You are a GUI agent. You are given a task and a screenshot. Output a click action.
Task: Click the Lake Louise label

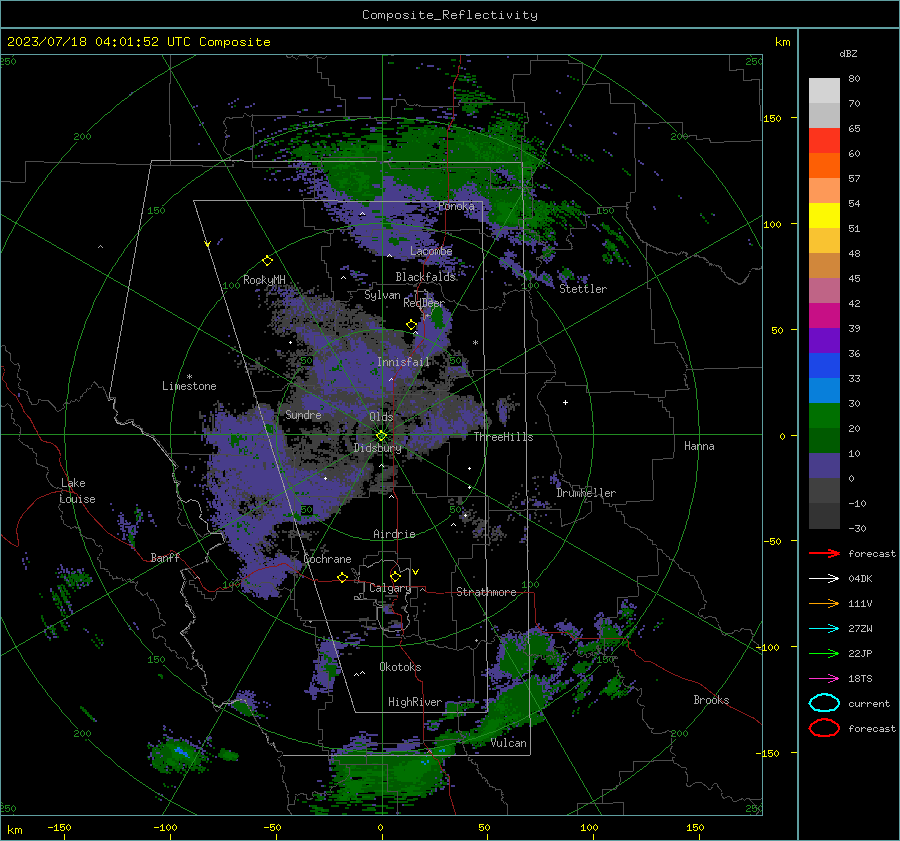77,491
